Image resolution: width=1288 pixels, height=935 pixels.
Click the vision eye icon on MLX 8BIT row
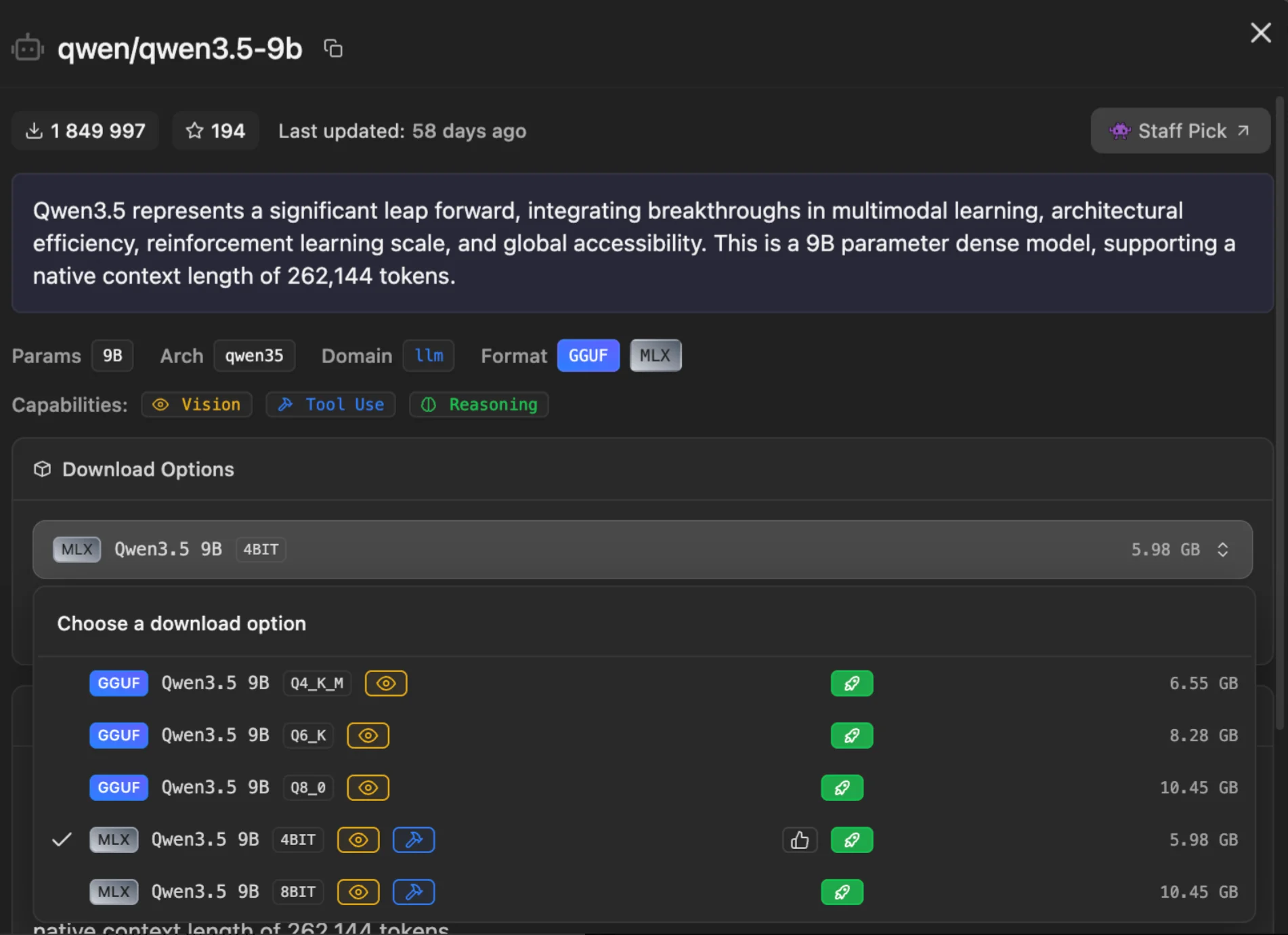pyautogui.click(x=358, y=892)
